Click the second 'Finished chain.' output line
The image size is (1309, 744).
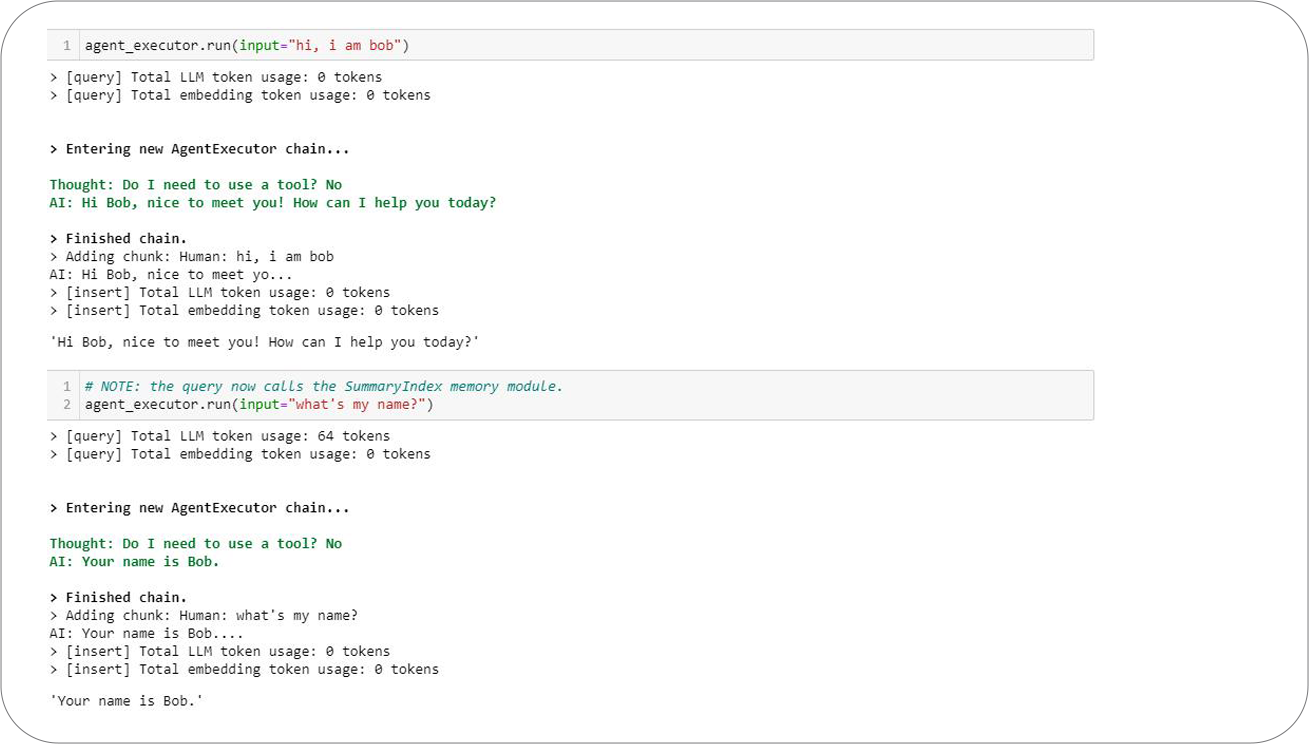pos(118,598)
